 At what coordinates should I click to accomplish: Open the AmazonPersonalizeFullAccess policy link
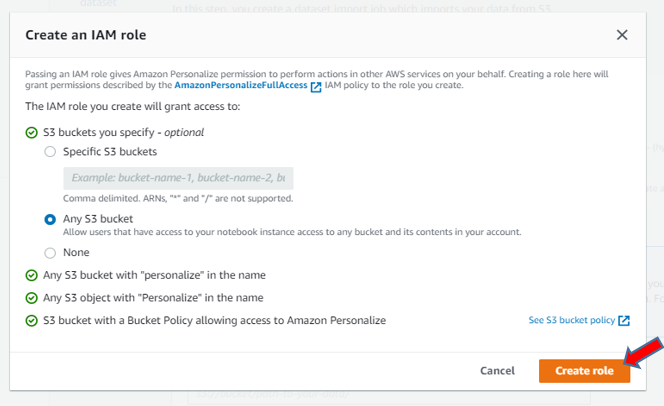pos(241,85)
